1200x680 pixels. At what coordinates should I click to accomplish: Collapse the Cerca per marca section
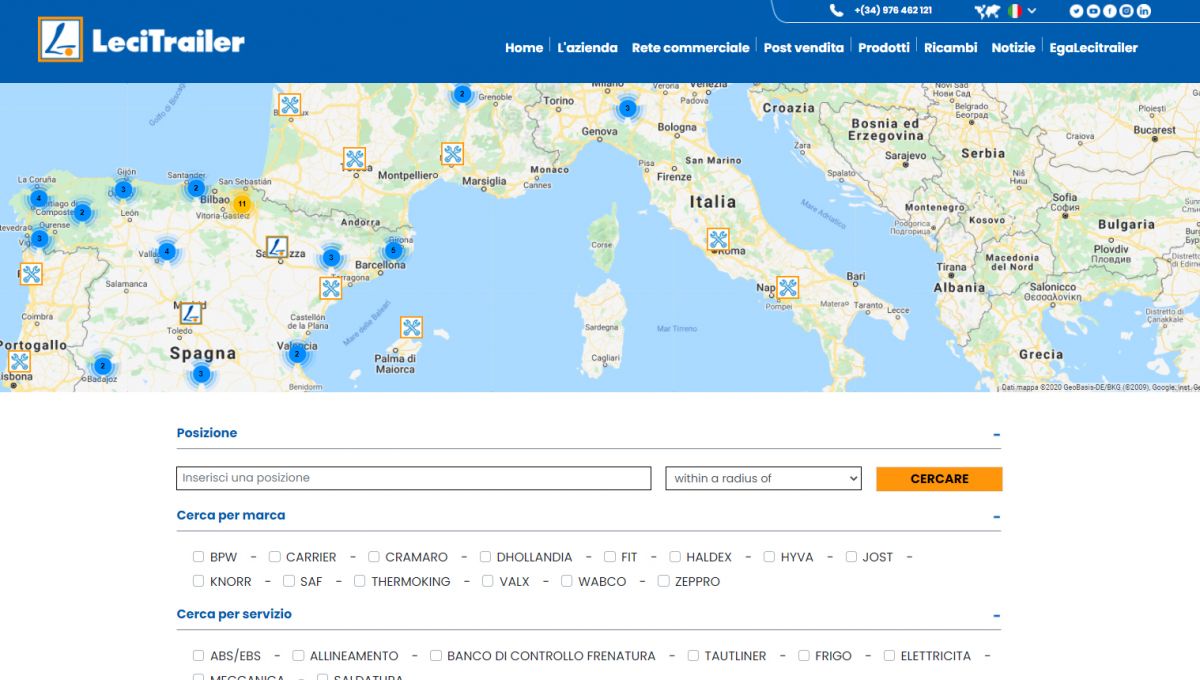tap(997, 517)
